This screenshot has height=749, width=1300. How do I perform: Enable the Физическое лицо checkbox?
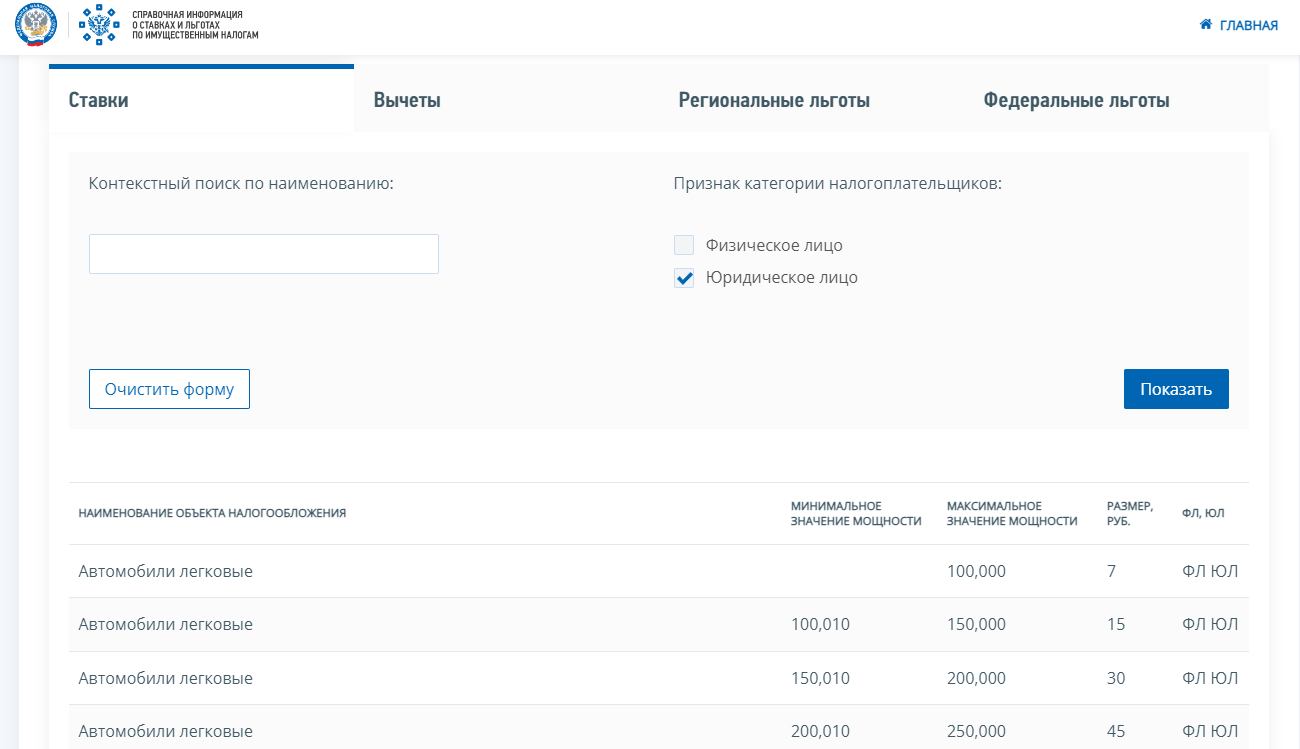point(684,244)
